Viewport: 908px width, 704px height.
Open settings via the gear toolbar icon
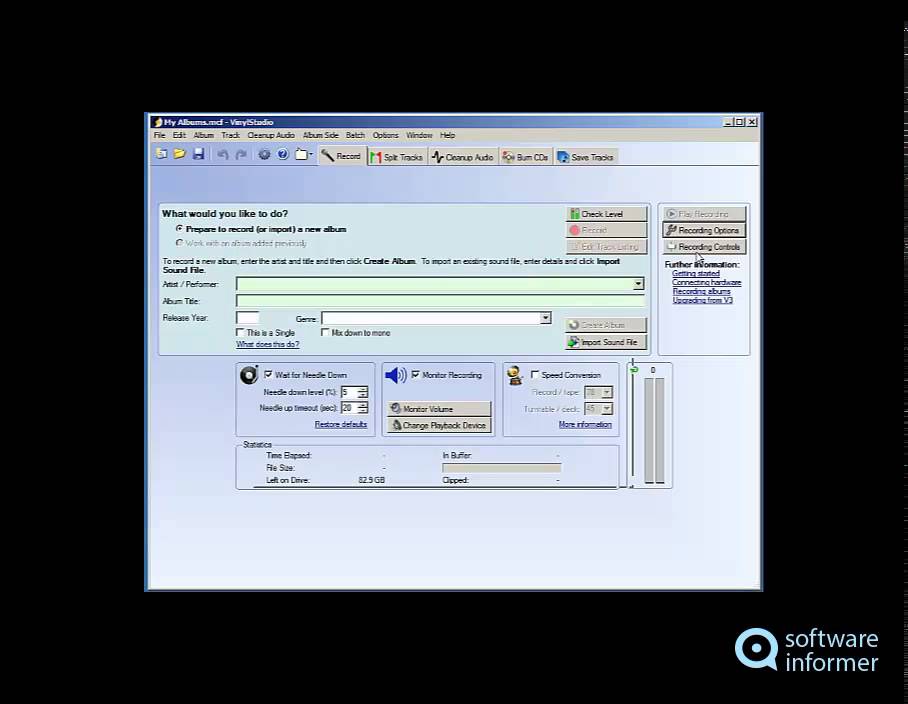[264, 155]
